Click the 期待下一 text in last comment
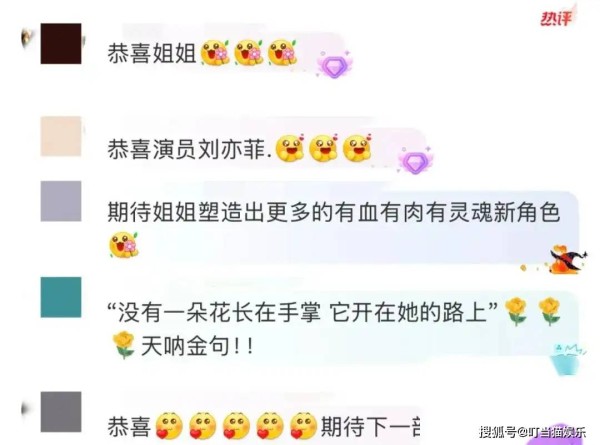Image resolution: width=600 pixels, height=445 pixels. pyautogui.click(x=370, y=426)
